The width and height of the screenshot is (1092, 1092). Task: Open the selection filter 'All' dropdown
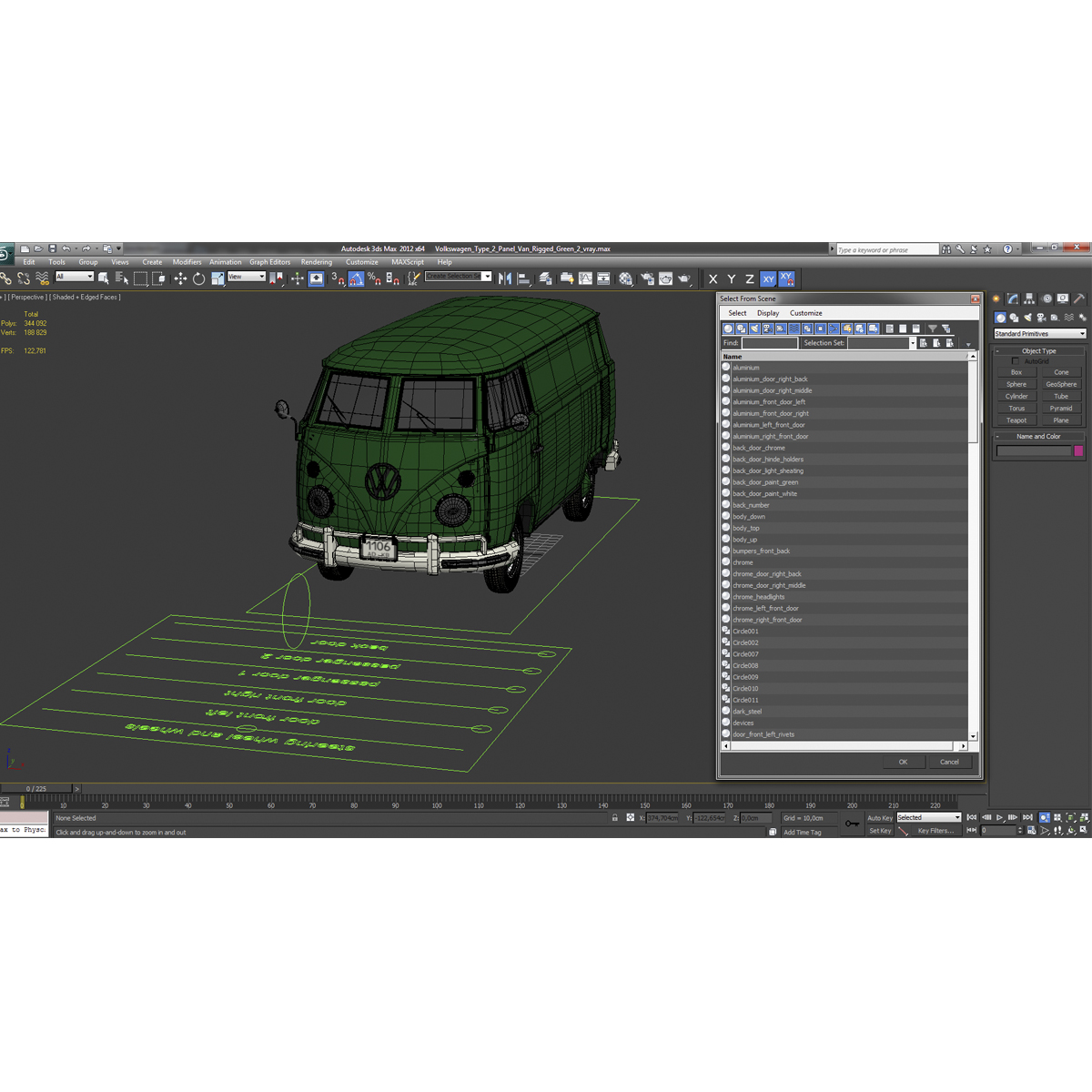click(x=75, y=277)
